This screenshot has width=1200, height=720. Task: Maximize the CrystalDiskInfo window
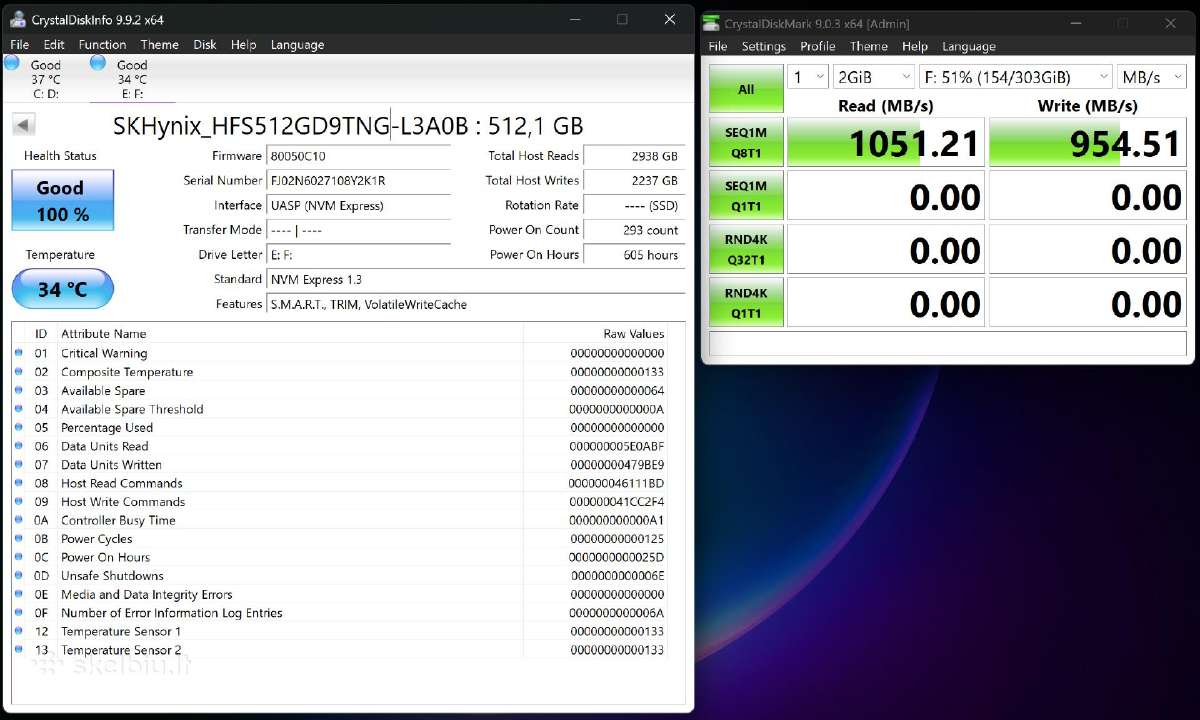[622, 19]
